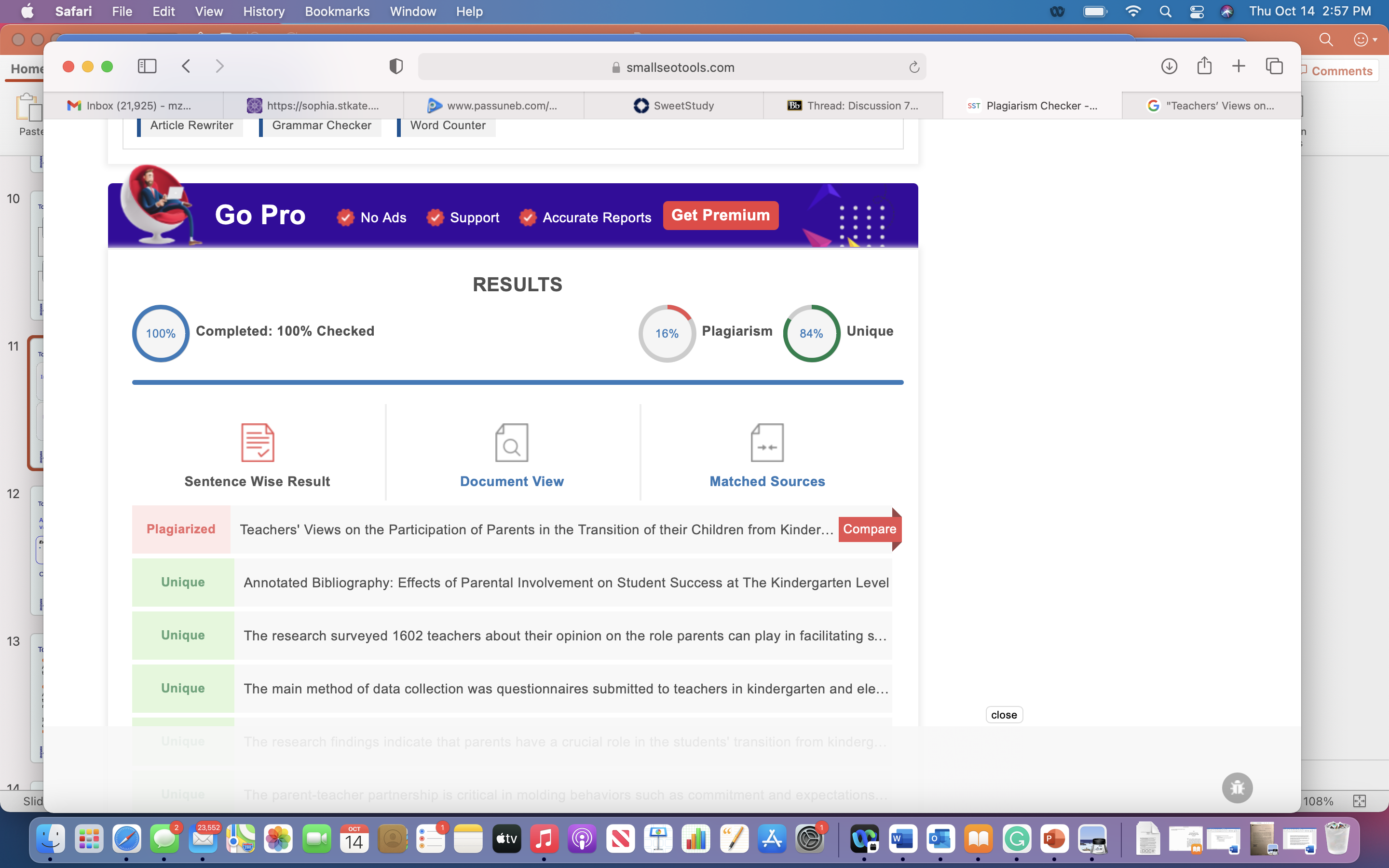Open Calendar from the Dock
Screen dimensions: 1389x868
coord(354,839)
